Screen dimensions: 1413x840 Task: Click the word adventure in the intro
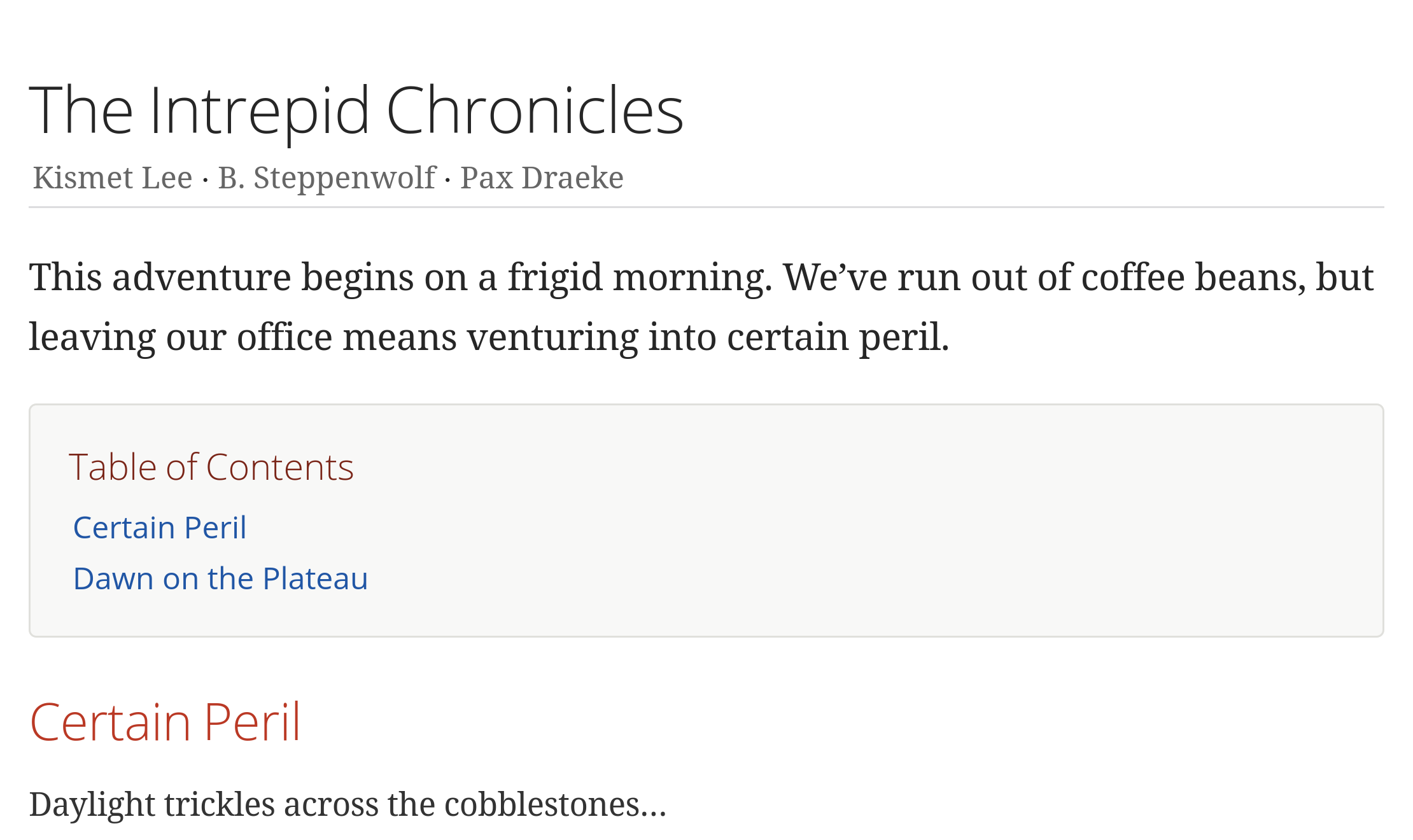coord(202,277)
